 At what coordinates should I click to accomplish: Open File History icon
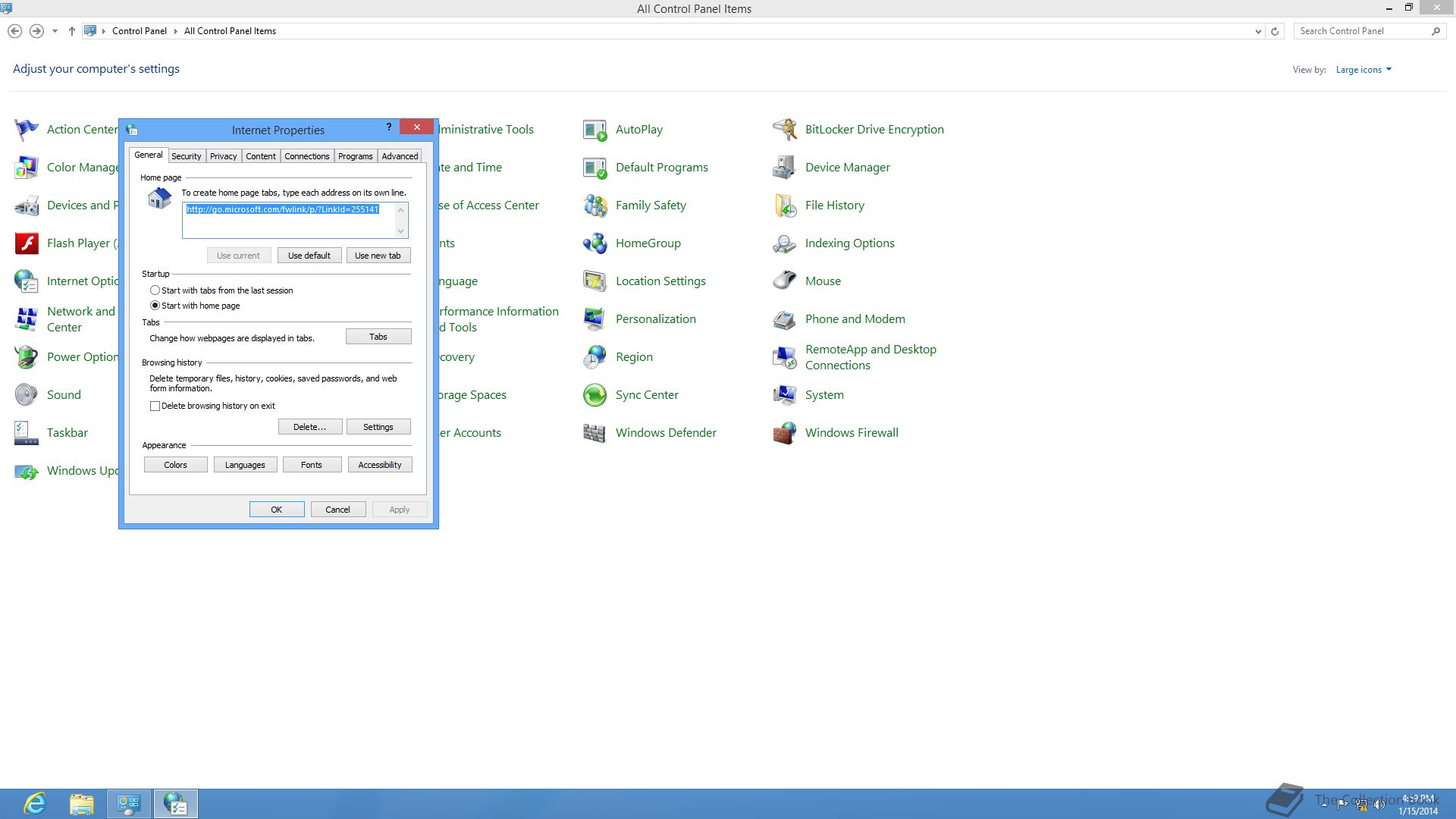click(785, 206)
